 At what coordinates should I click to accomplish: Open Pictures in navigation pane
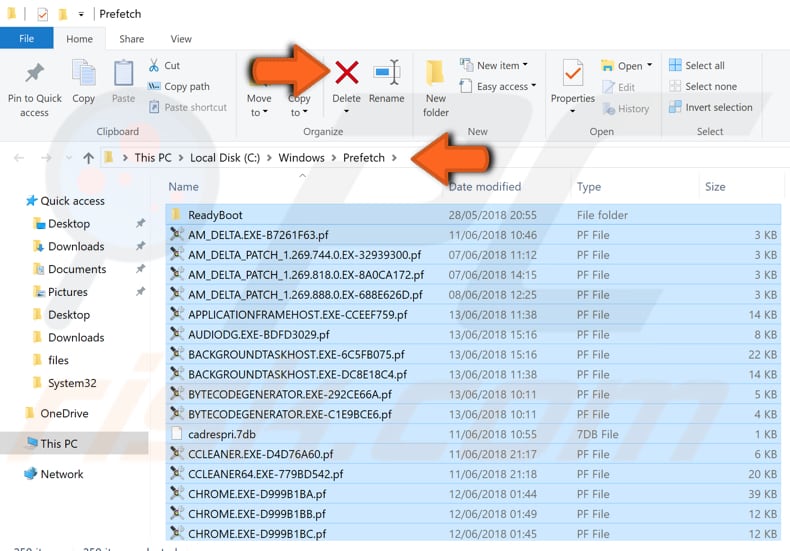[x=60, y=292]
